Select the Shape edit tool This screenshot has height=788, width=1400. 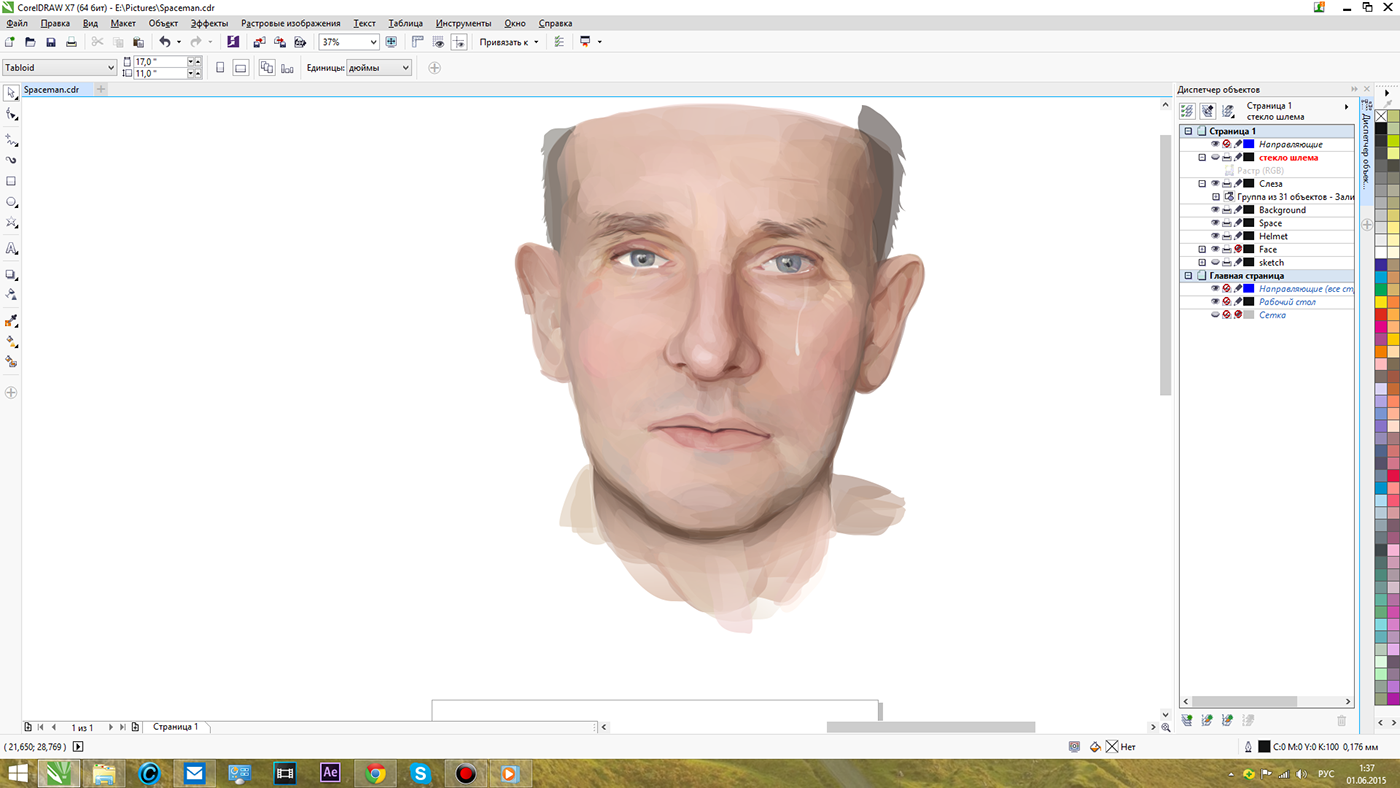tap(11, 115)
